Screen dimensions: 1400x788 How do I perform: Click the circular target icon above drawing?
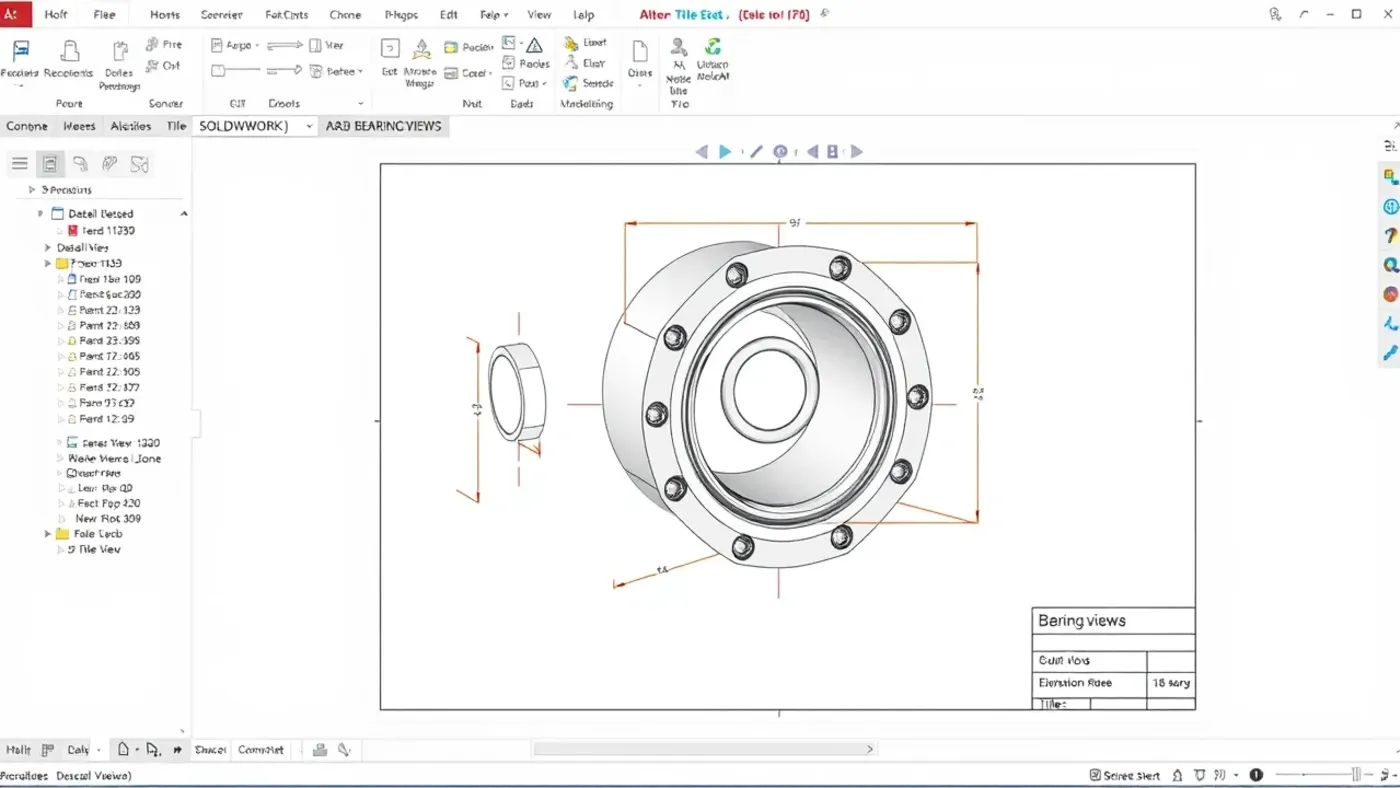click(780, 152)
